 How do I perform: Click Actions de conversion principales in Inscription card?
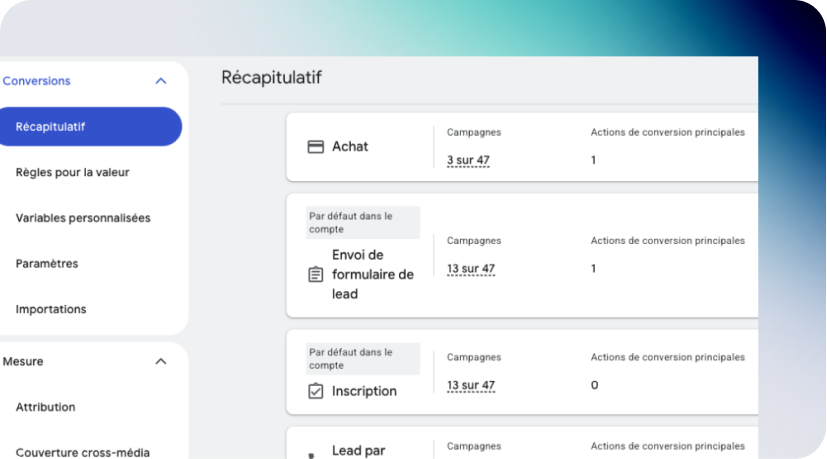[668, 357]
